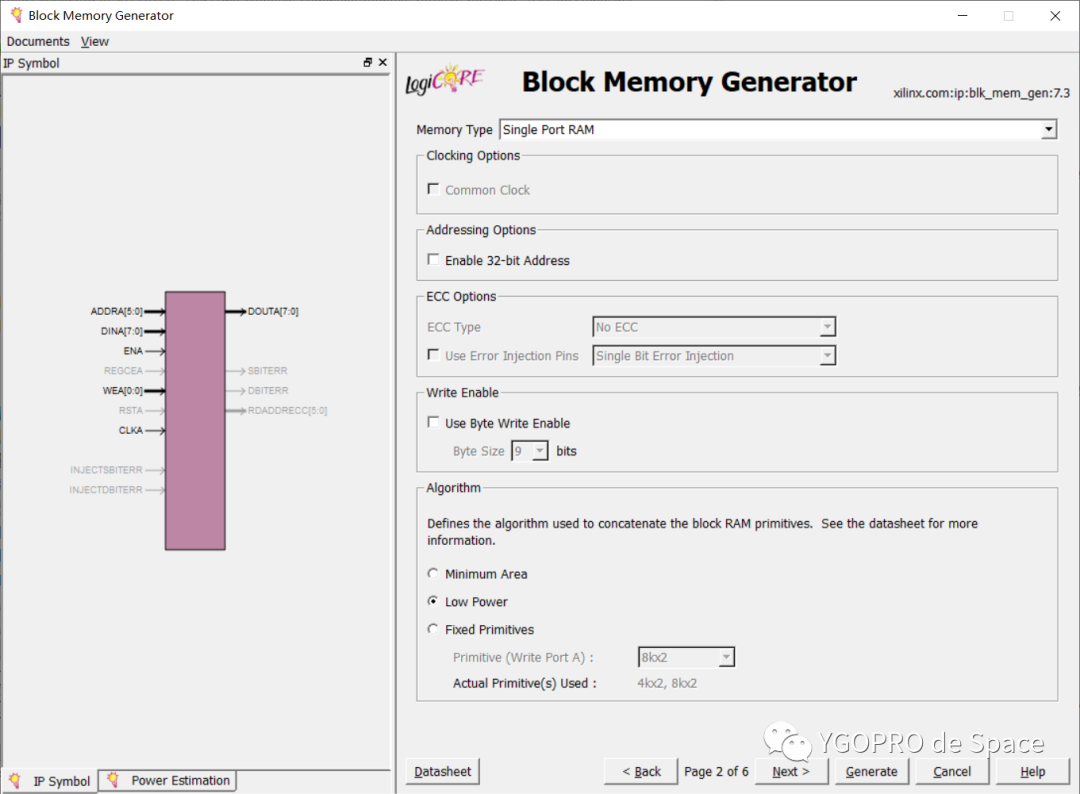Click the DINA[7:0] port label

[x=121, y=331]
